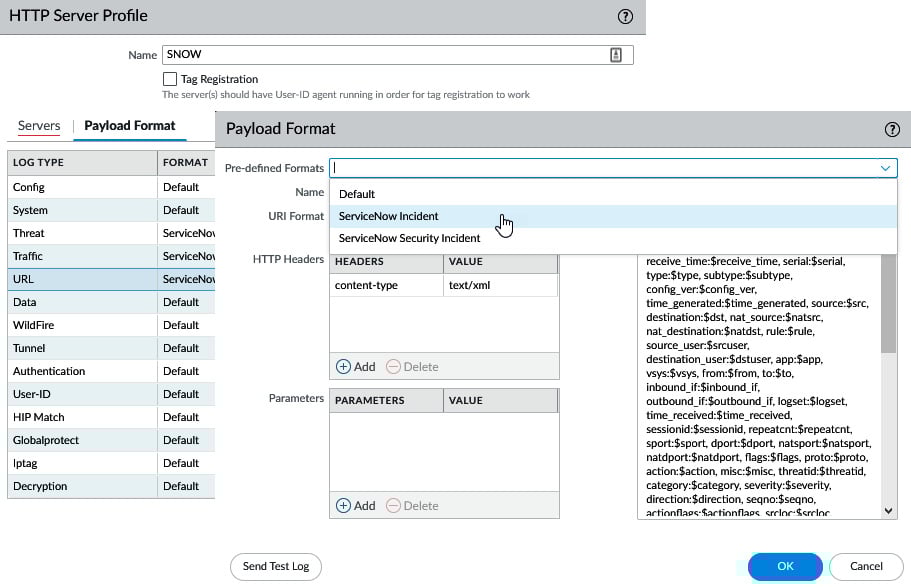911x587 pixels.
Task: Click inside the payload text area
Action: coord(759,386)
